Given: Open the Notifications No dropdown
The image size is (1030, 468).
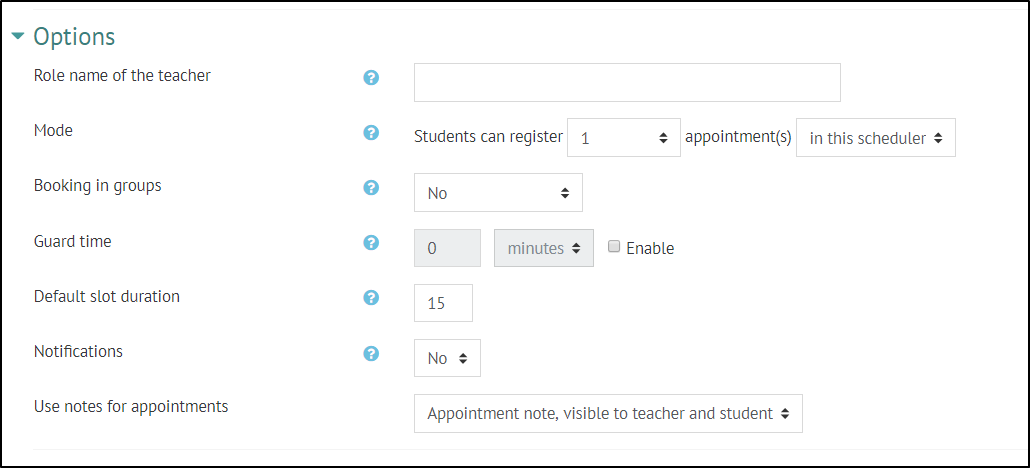Looking at the screenshot, I should (447, 358).
